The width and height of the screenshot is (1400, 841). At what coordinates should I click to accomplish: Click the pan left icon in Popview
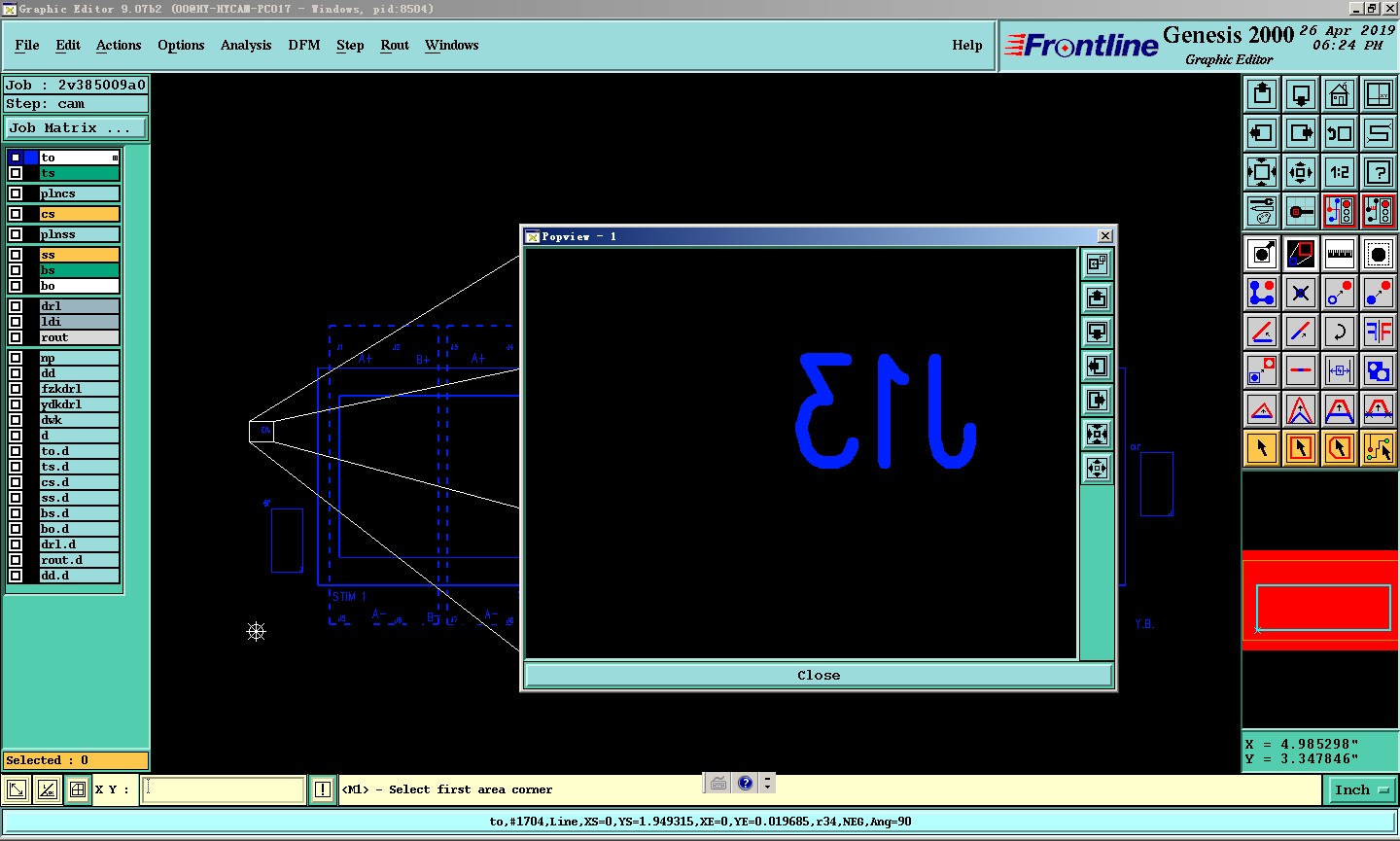(1097, 367)
